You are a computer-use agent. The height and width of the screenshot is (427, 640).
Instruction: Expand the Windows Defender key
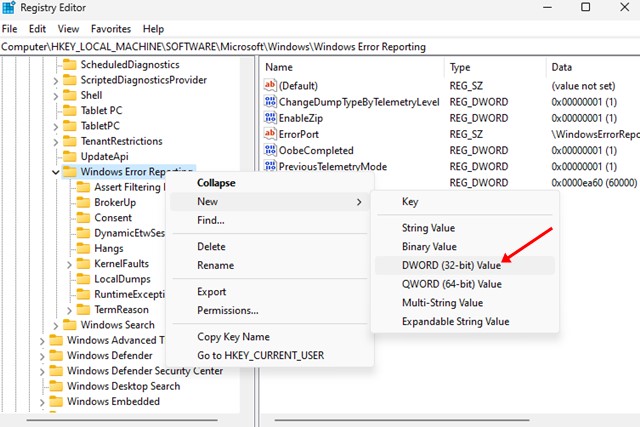click(41, 355)
